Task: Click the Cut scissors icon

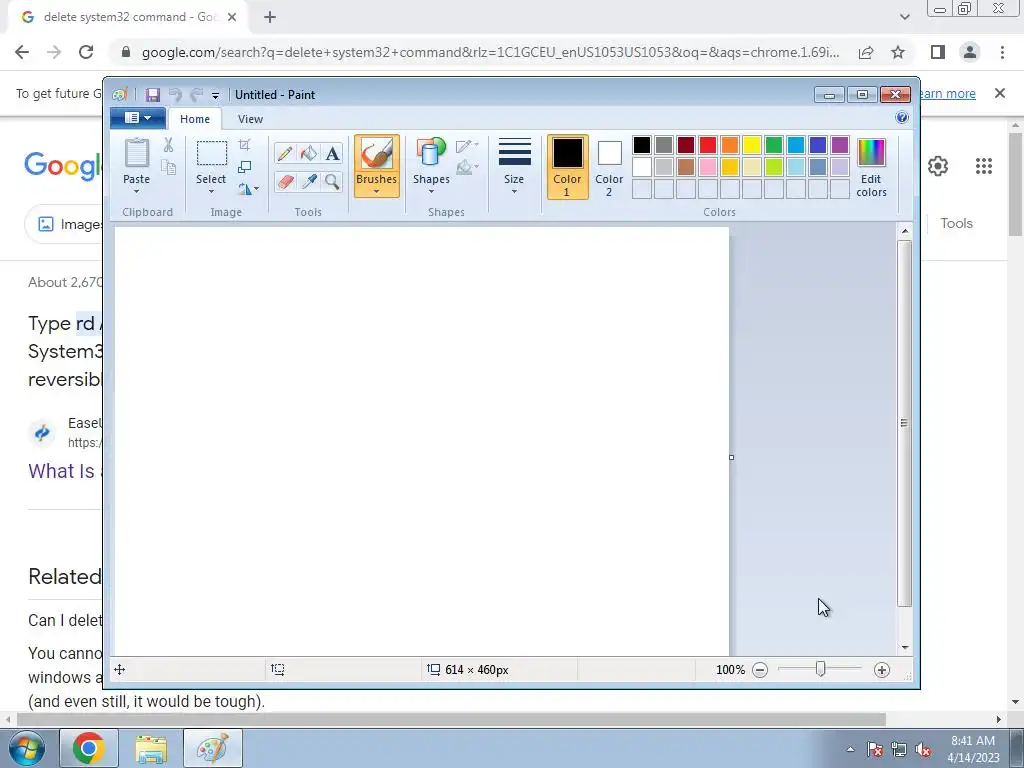Action: coord(168,145)
